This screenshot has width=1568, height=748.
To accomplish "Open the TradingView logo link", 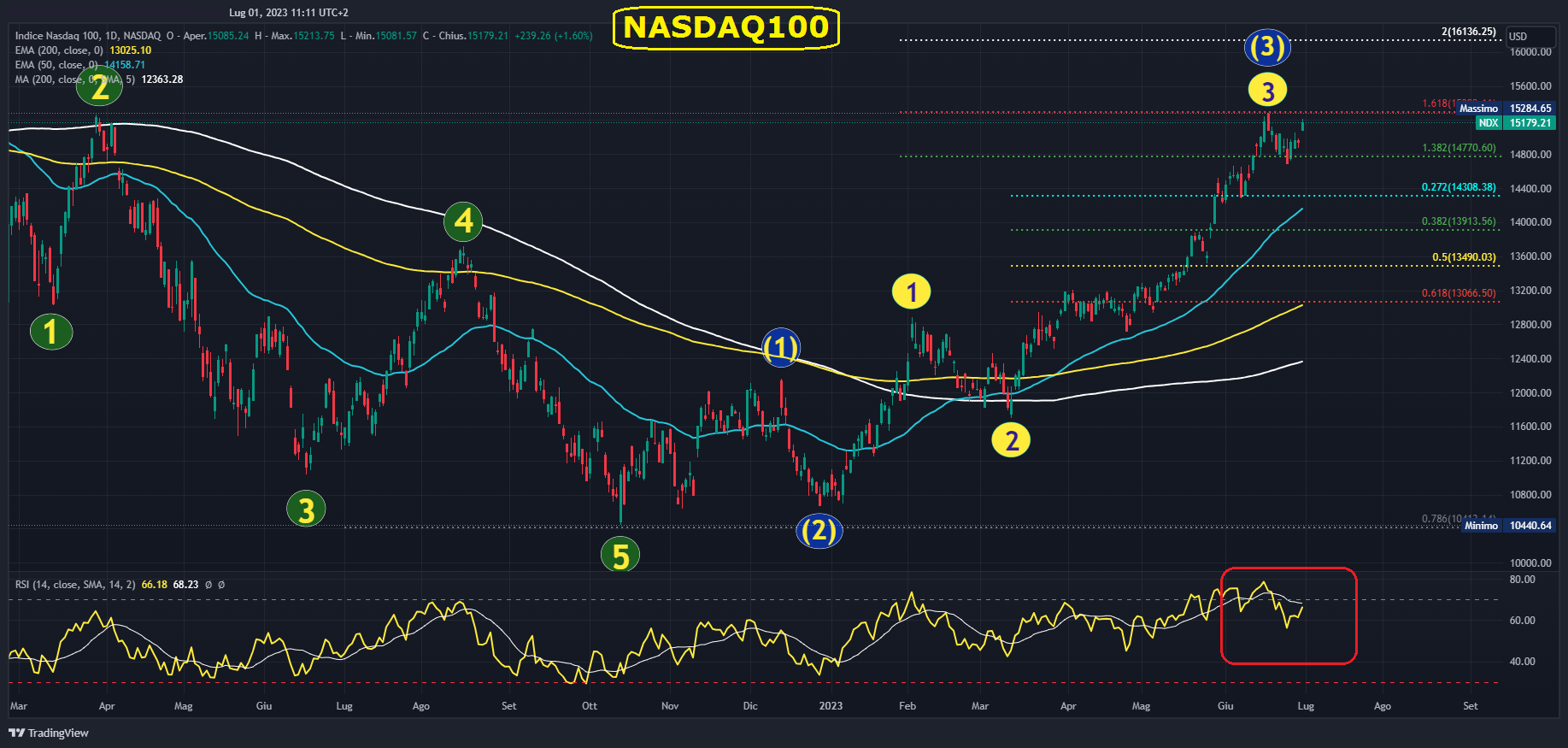I will pyautogui.click(x=49, y=733).
